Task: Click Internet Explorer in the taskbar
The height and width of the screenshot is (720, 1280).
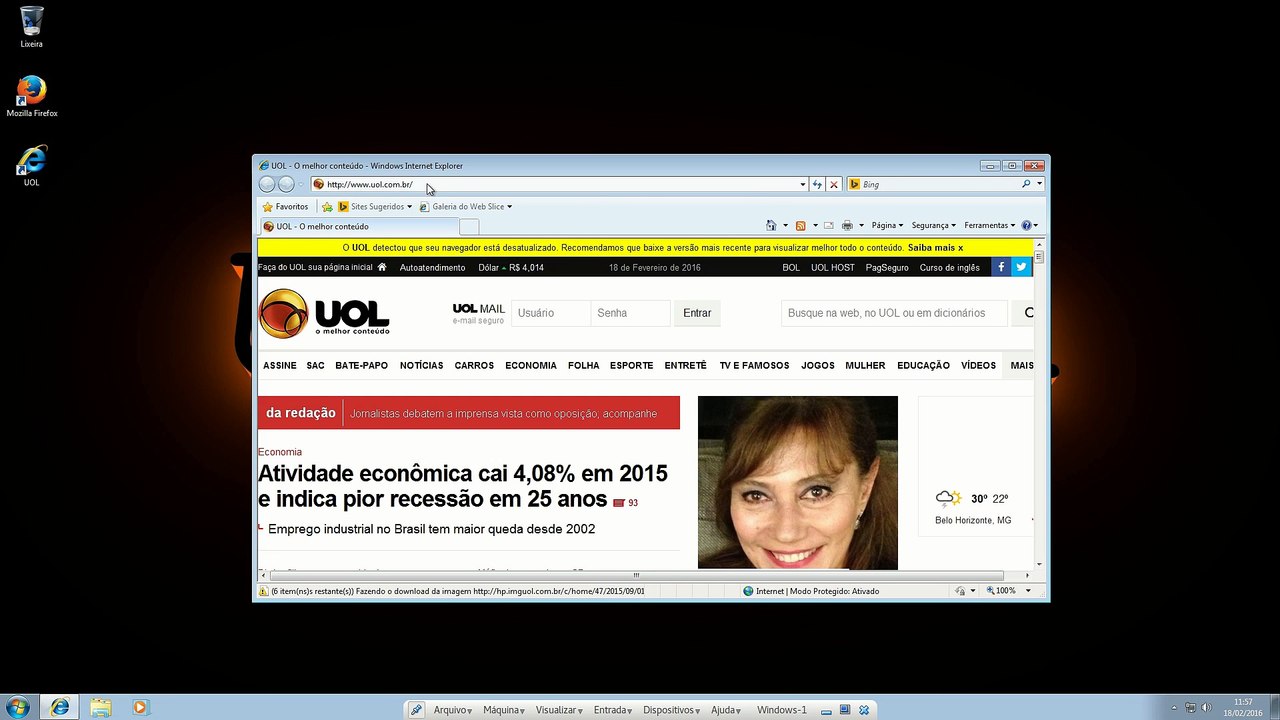Action: [x=60, y=708]
